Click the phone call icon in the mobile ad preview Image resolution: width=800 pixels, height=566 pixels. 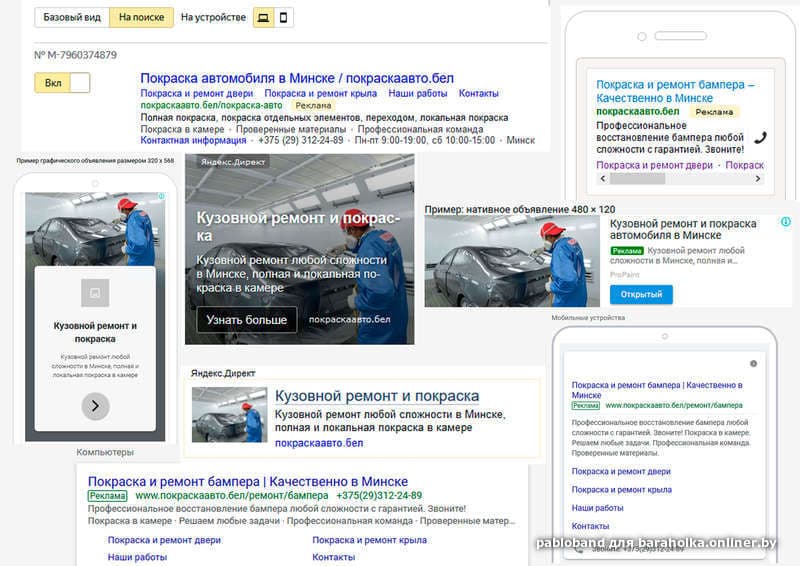point(760,137)
